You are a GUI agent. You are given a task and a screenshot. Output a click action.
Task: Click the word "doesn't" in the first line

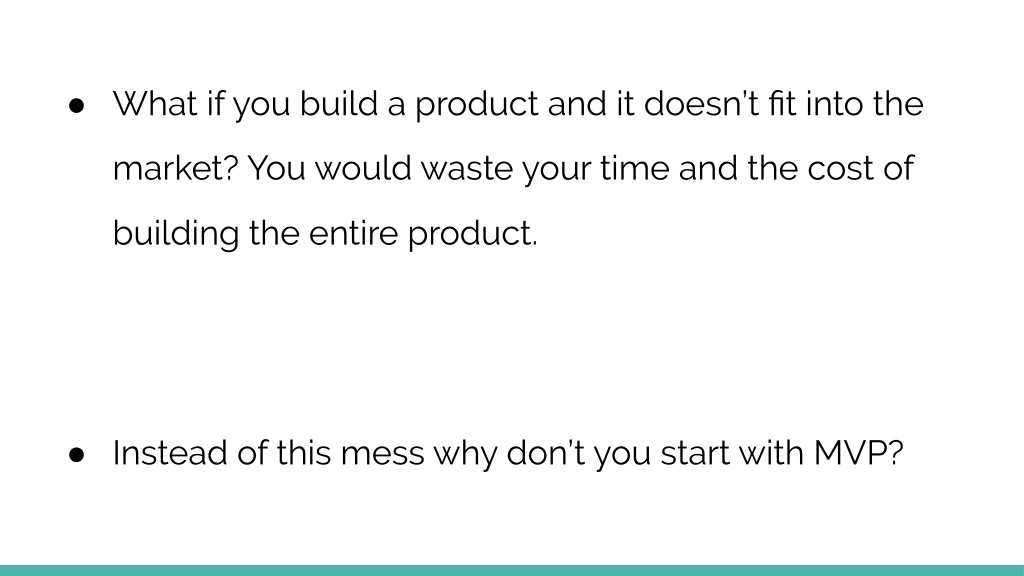tap(701, 104)
